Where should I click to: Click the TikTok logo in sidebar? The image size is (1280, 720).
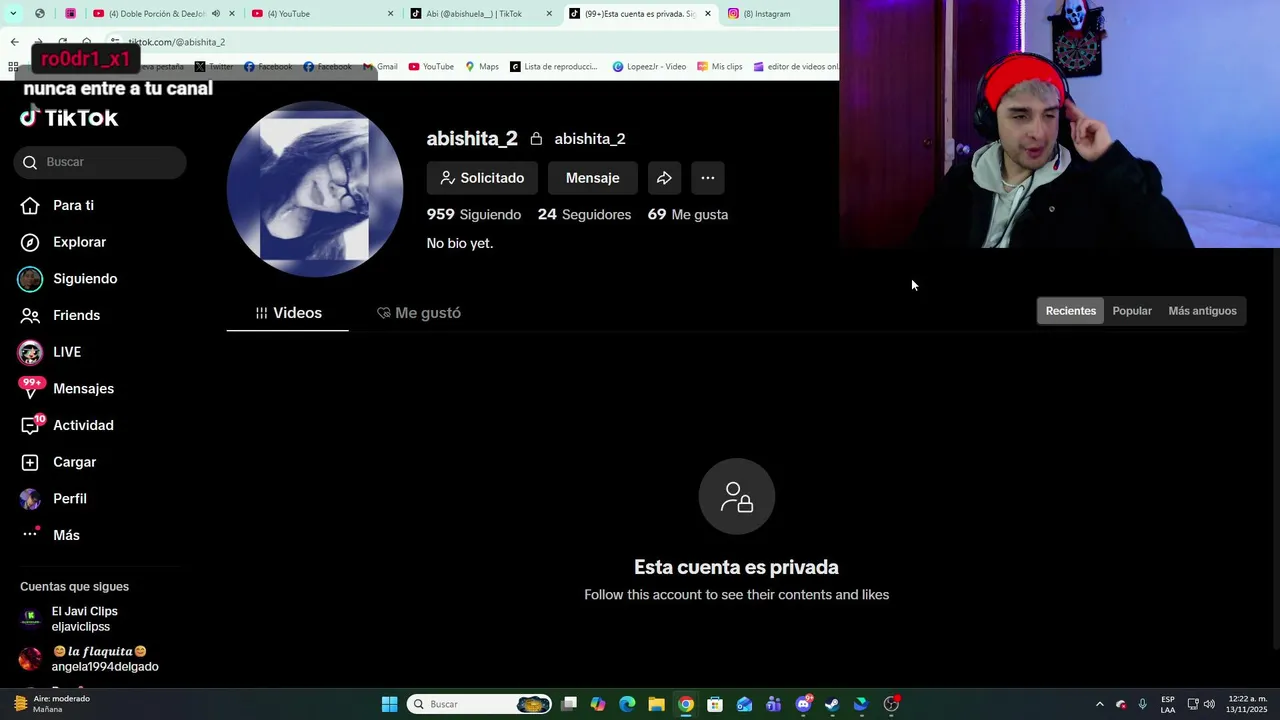69,118
